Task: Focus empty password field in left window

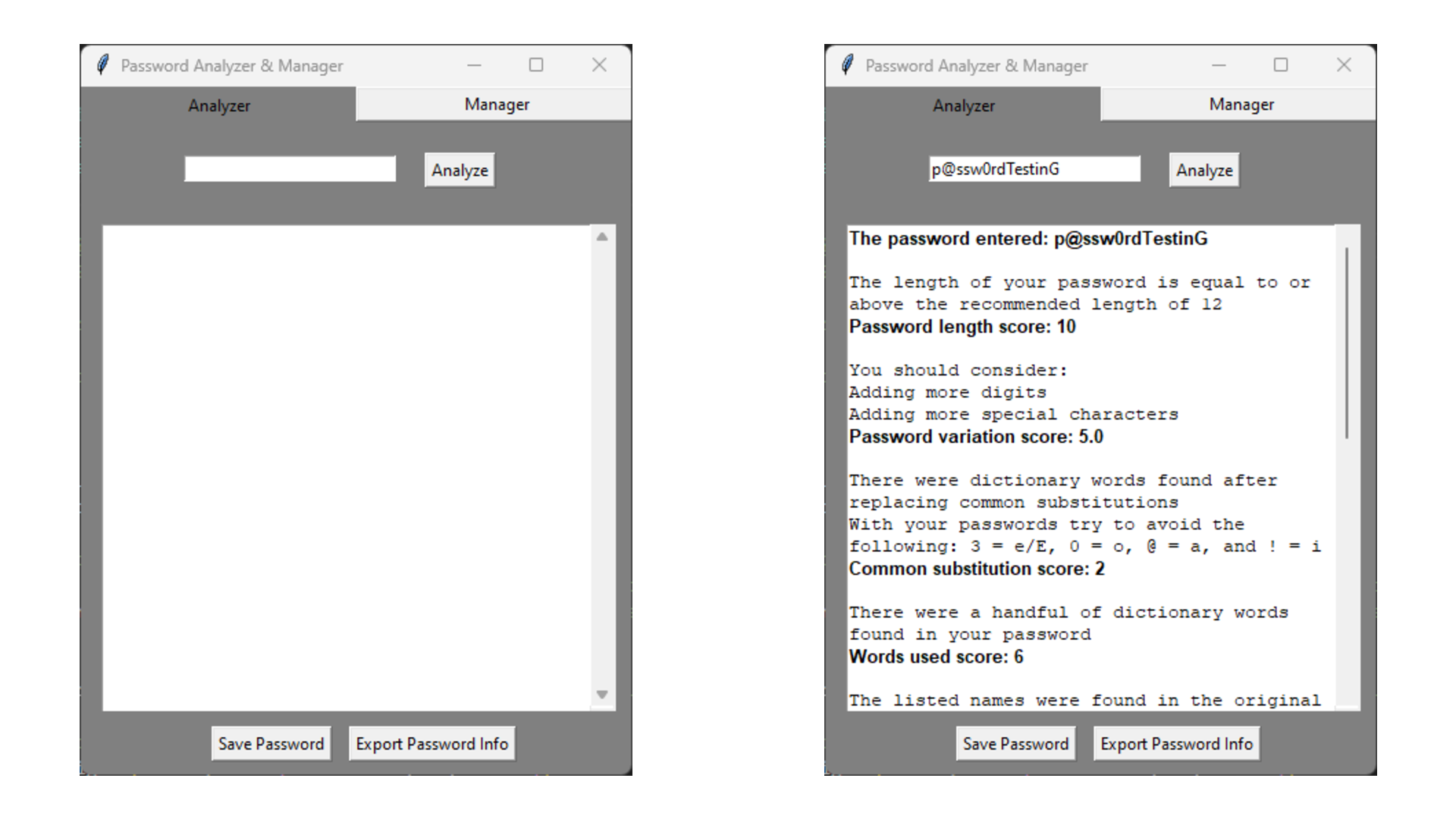Action: (290, 169)
